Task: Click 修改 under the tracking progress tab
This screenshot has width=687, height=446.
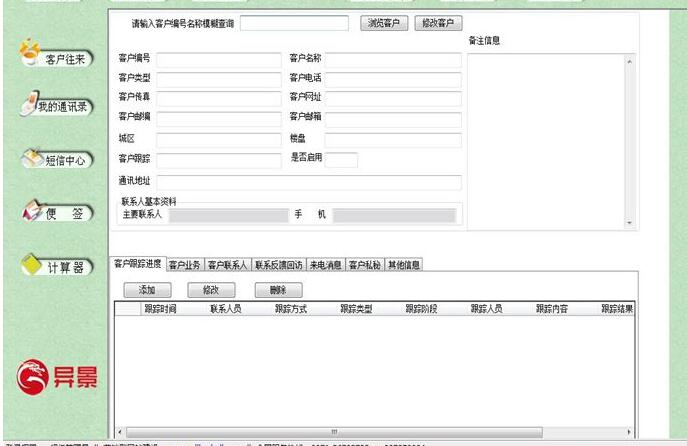Action: 211,290
